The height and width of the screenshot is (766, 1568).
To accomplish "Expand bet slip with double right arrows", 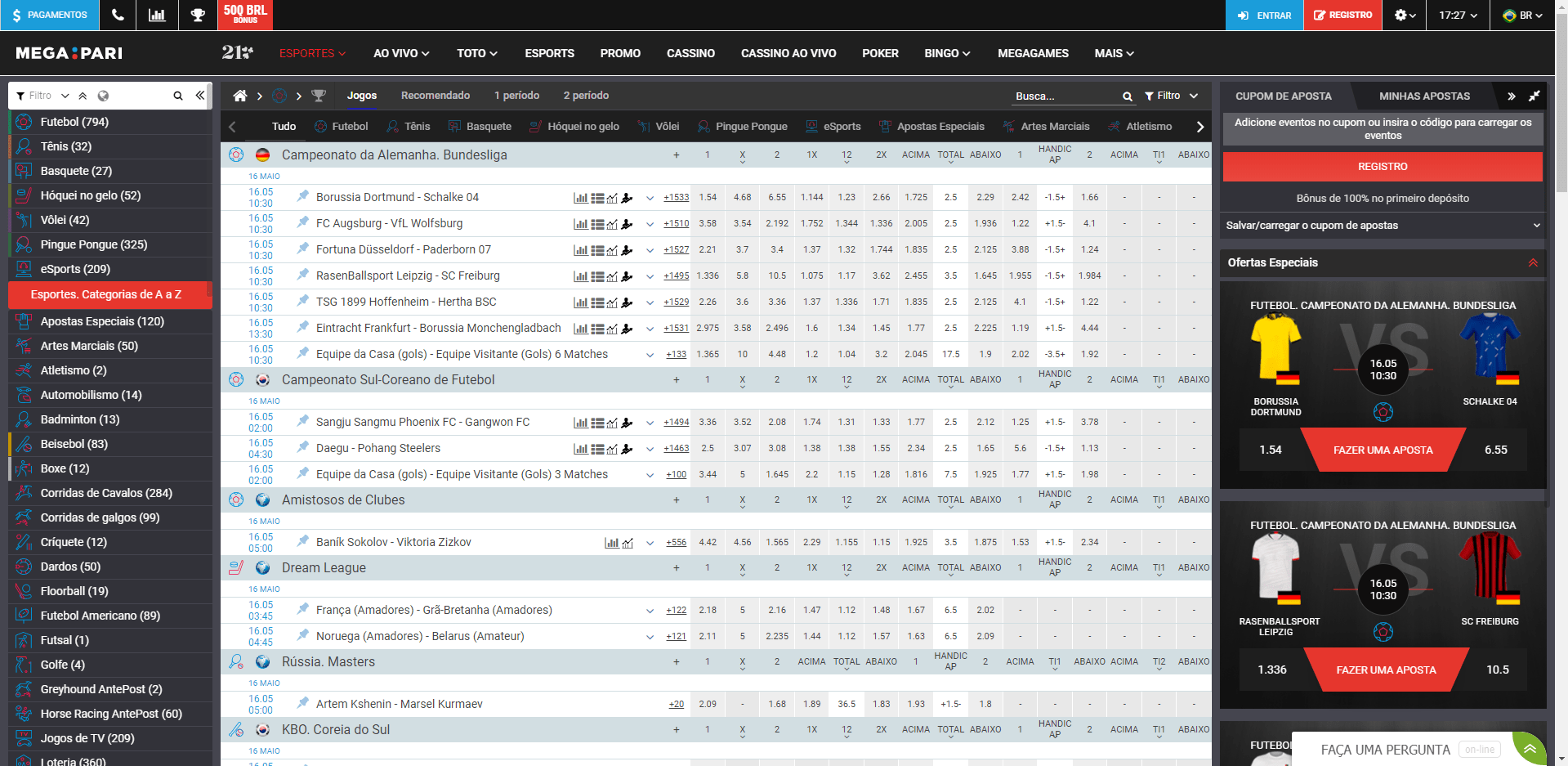I will point(1512,96).
